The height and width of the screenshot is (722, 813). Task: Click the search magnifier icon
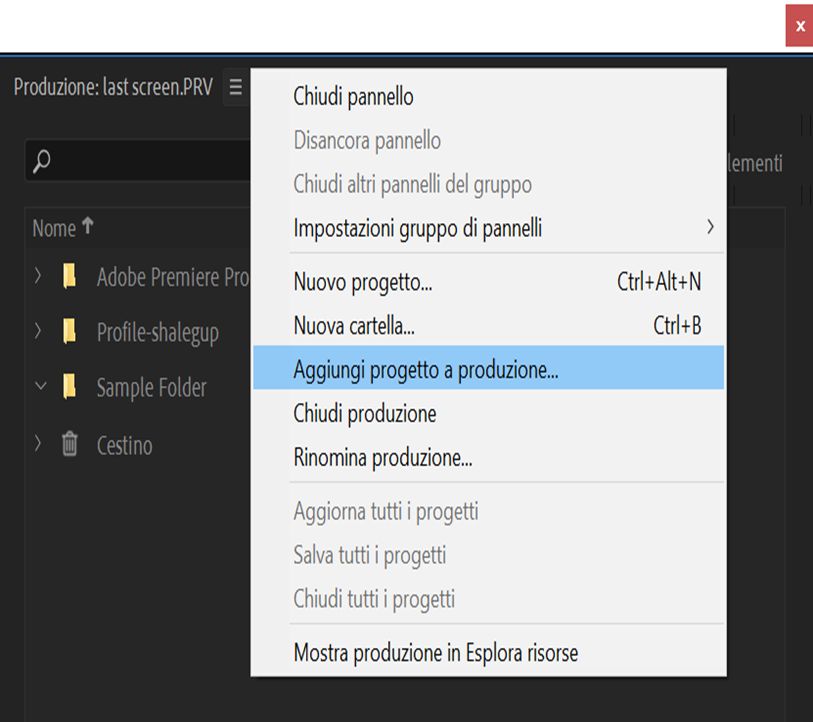tap(42, 161)
